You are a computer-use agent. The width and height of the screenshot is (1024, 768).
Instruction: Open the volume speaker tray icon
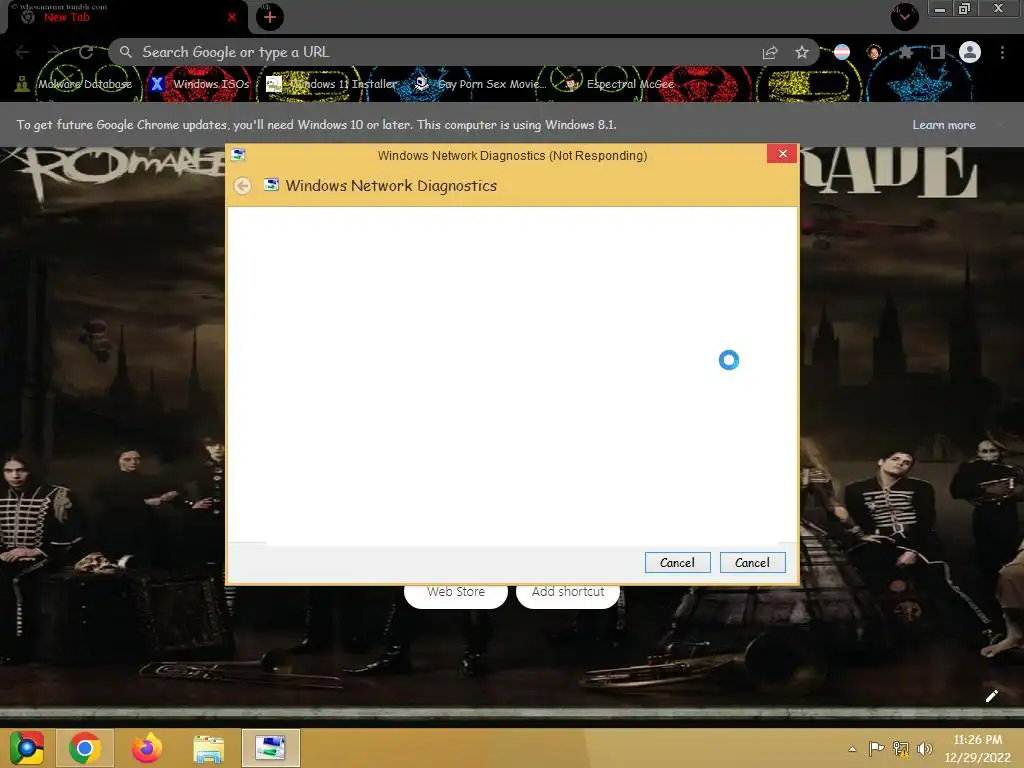click(x=924, y=748)
